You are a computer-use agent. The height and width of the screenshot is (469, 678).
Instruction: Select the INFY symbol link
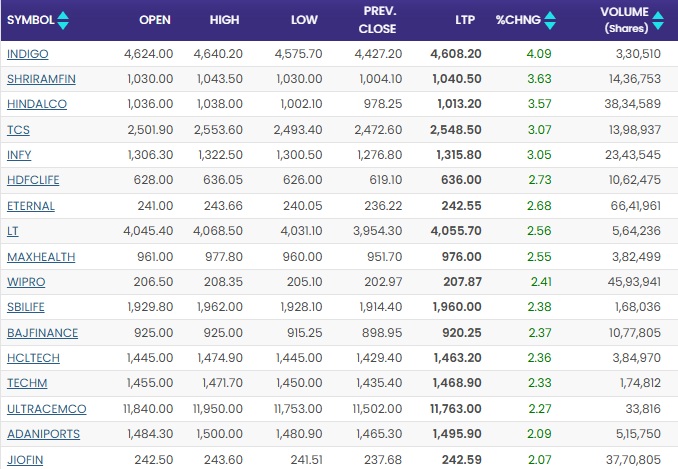[x=19, y=155]
